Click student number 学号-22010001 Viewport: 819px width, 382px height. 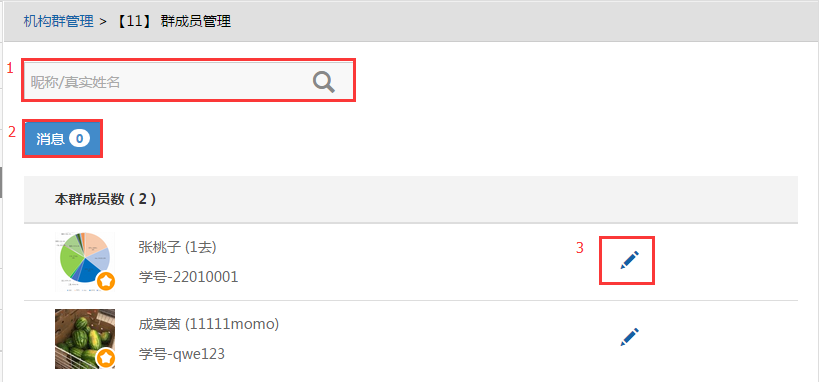tap(189, 276)
